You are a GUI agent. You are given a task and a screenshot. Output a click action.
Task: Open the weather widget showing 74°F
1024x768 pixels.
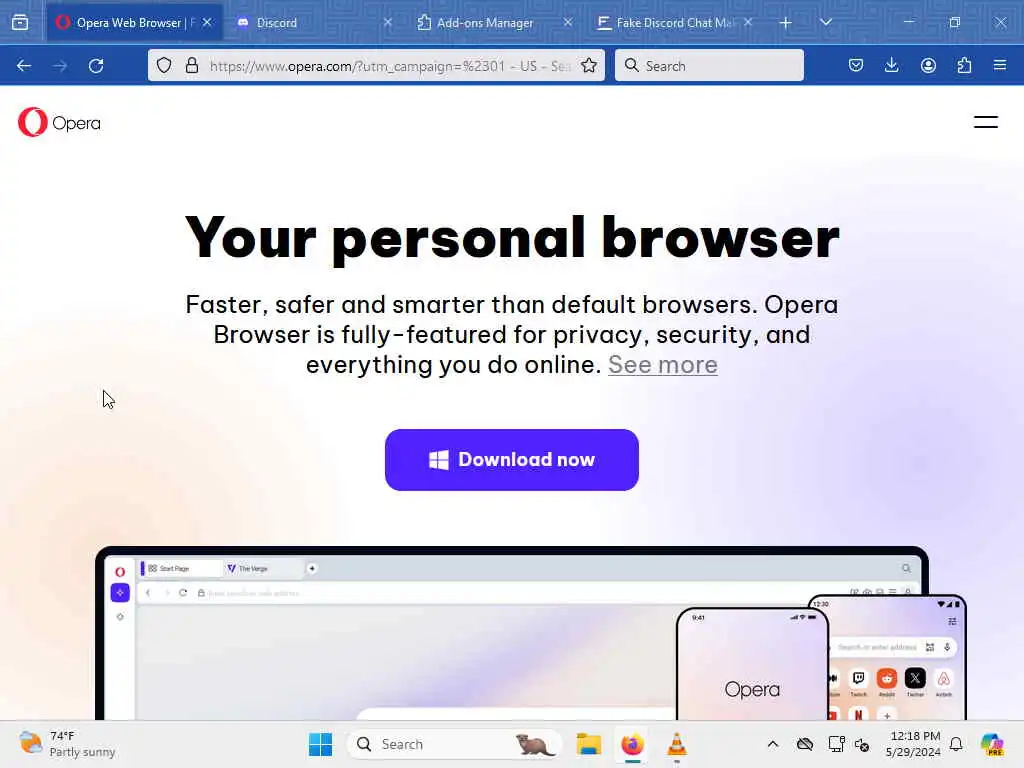(x=67, y=744)
